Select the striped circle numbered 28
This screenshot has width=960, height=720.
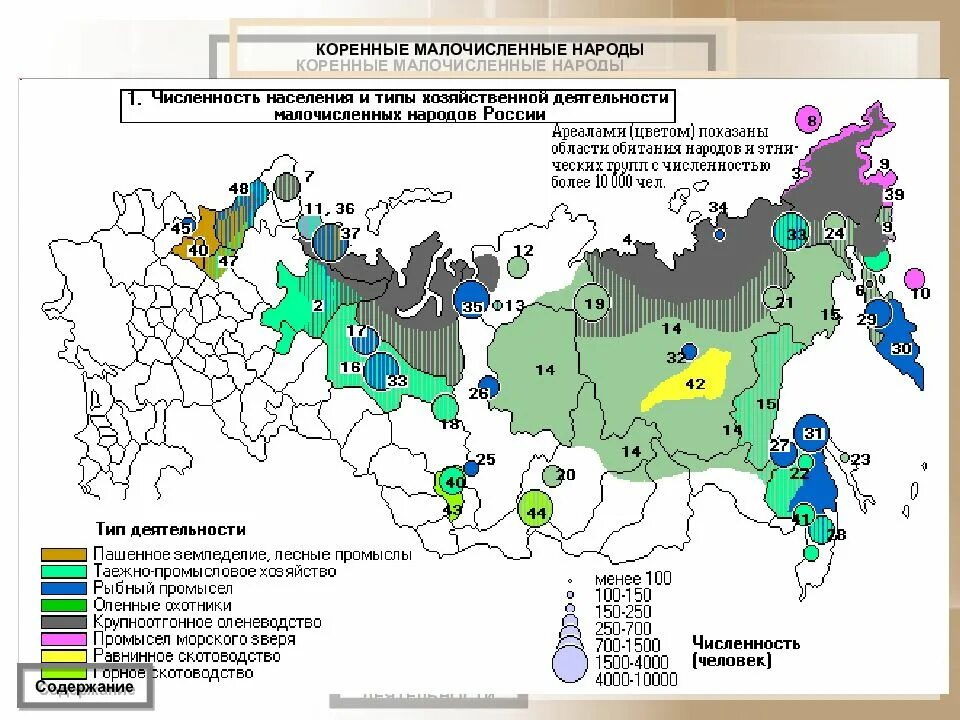coord(821,530)
